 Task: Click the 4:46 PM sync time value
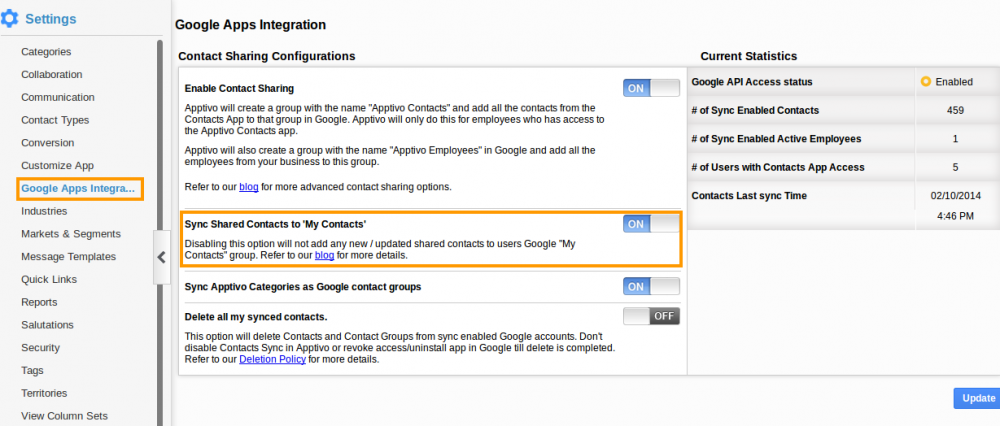pos(955,216)
